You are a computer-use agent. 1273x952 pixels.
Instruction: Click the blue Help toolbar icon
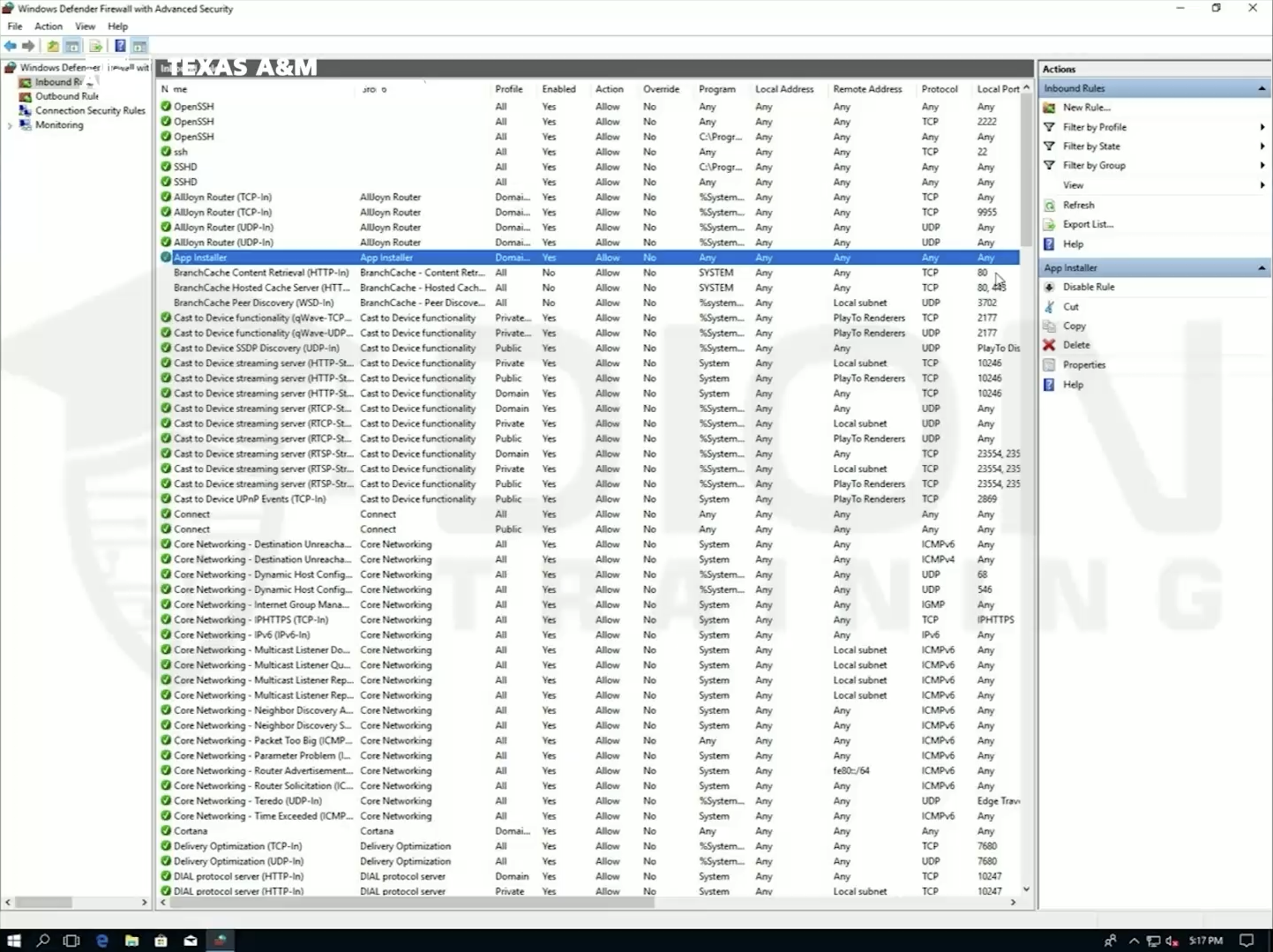pyautogui.click(x=119, y=46)
